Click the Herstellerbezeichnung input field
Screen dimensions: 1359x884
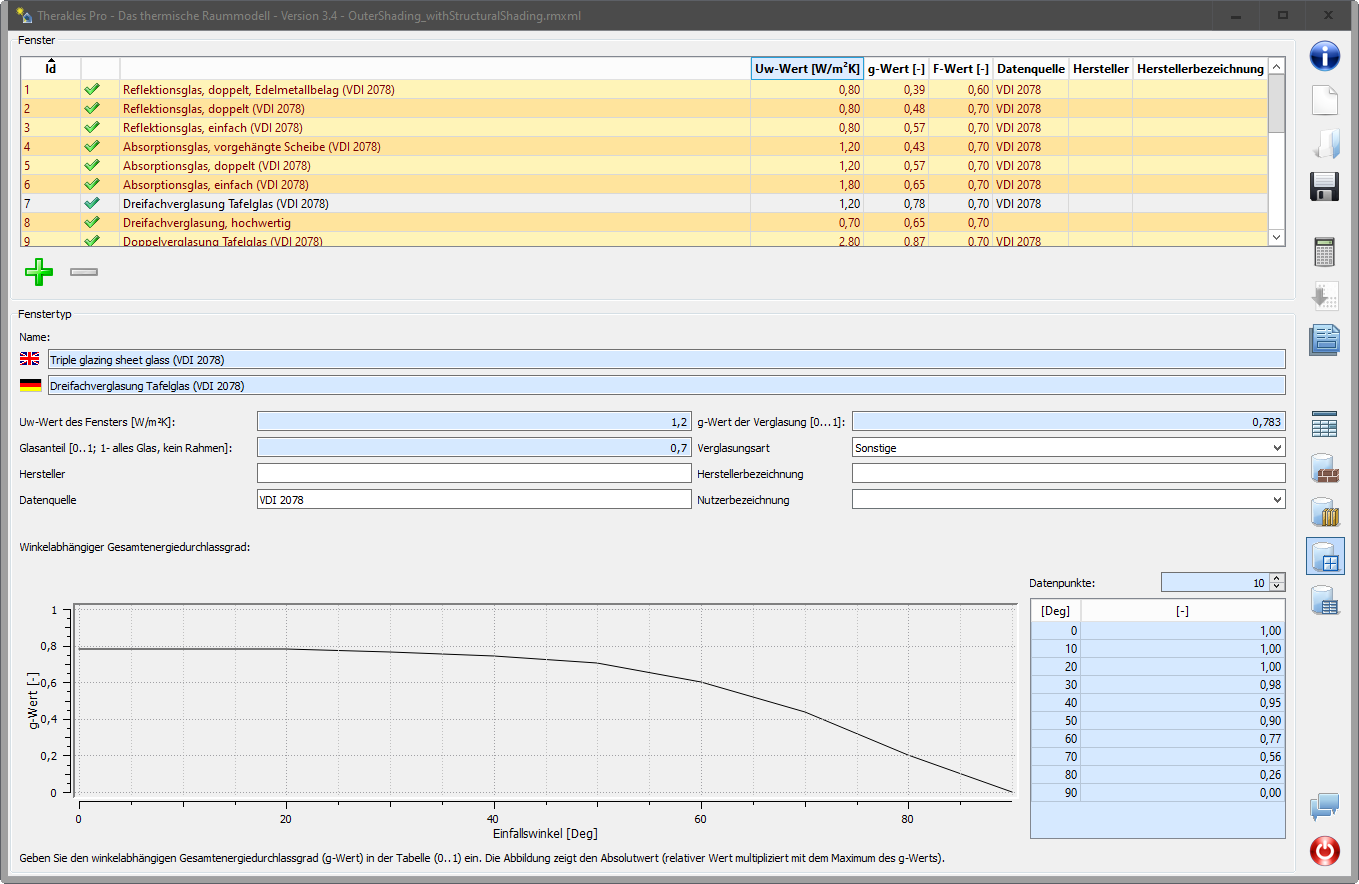(1068, 473)
